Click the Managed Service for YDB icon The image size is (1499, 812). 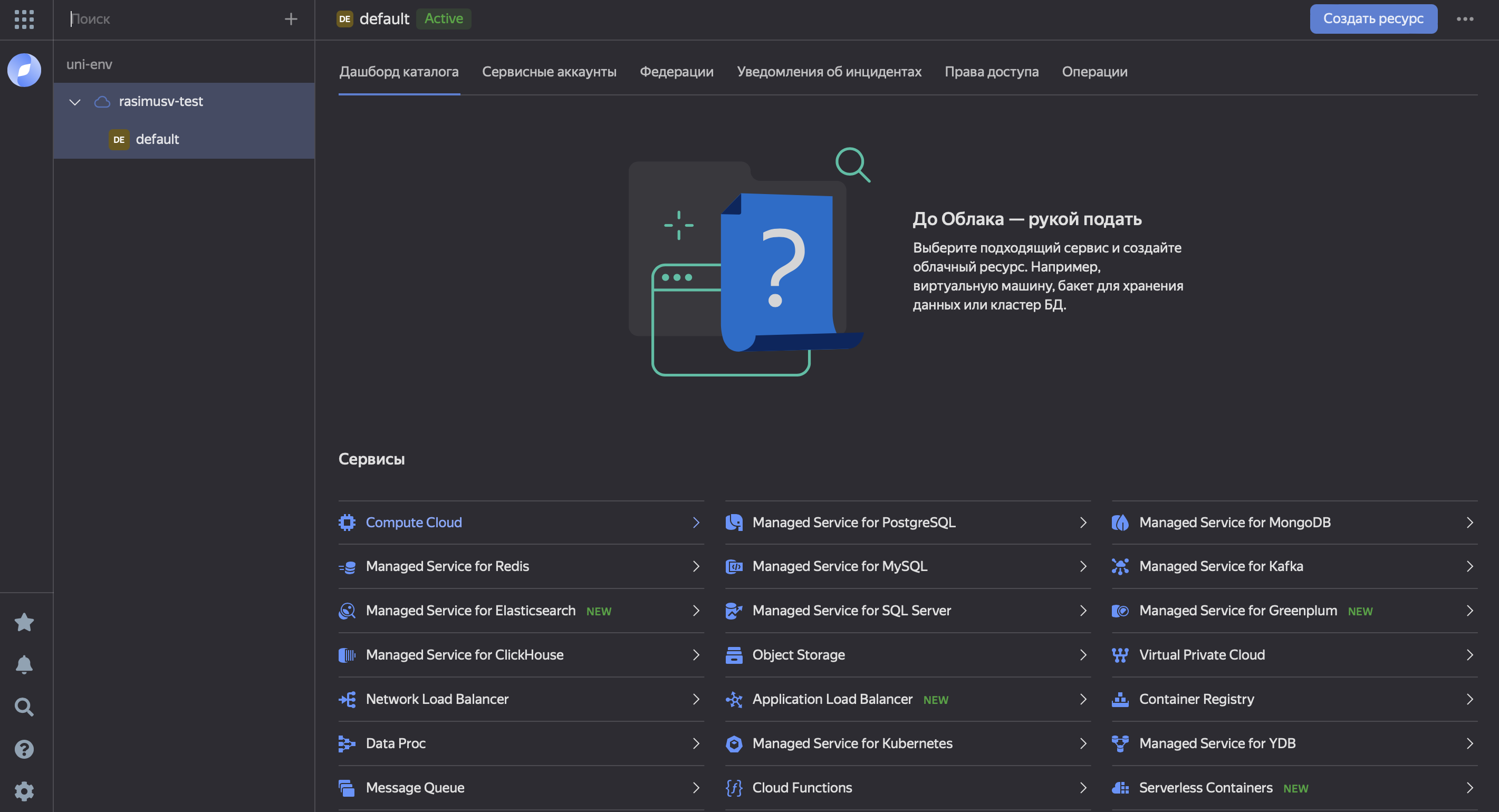tap(1120, 743)
